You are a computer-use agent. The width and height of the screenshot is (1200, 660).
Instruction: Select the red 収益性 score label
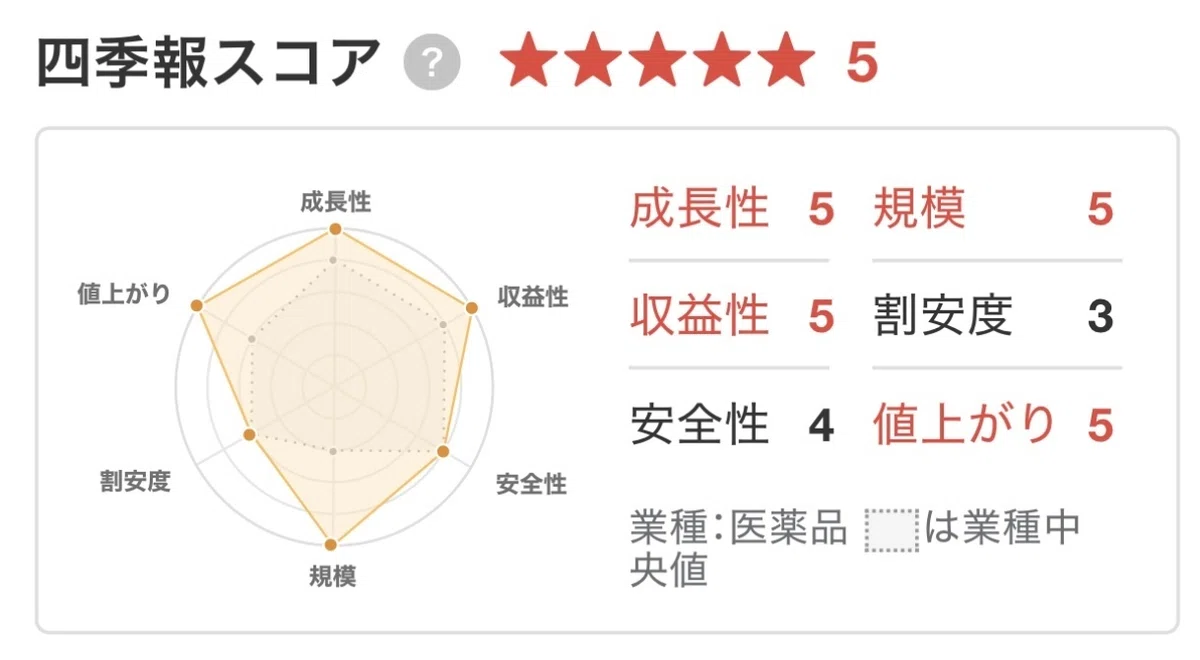coord(700,317)
